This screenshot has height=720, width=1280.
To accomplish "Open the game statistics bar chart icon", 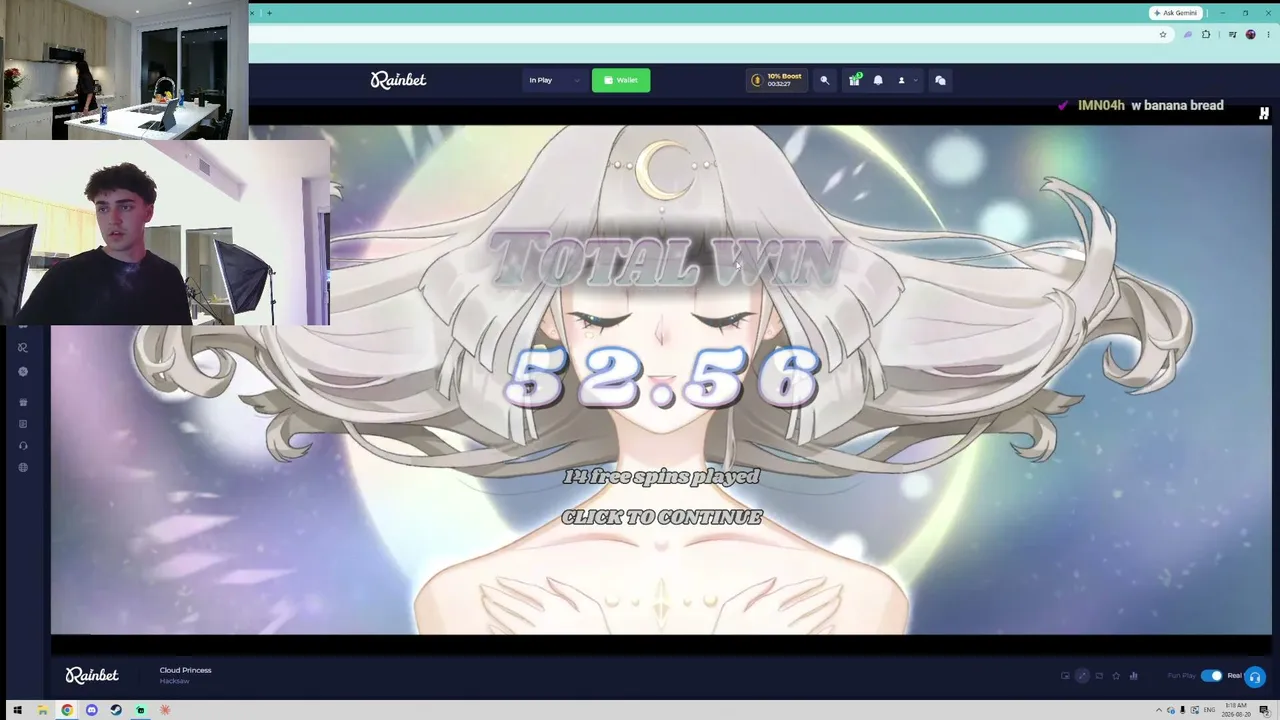I will coord(1133,676).
